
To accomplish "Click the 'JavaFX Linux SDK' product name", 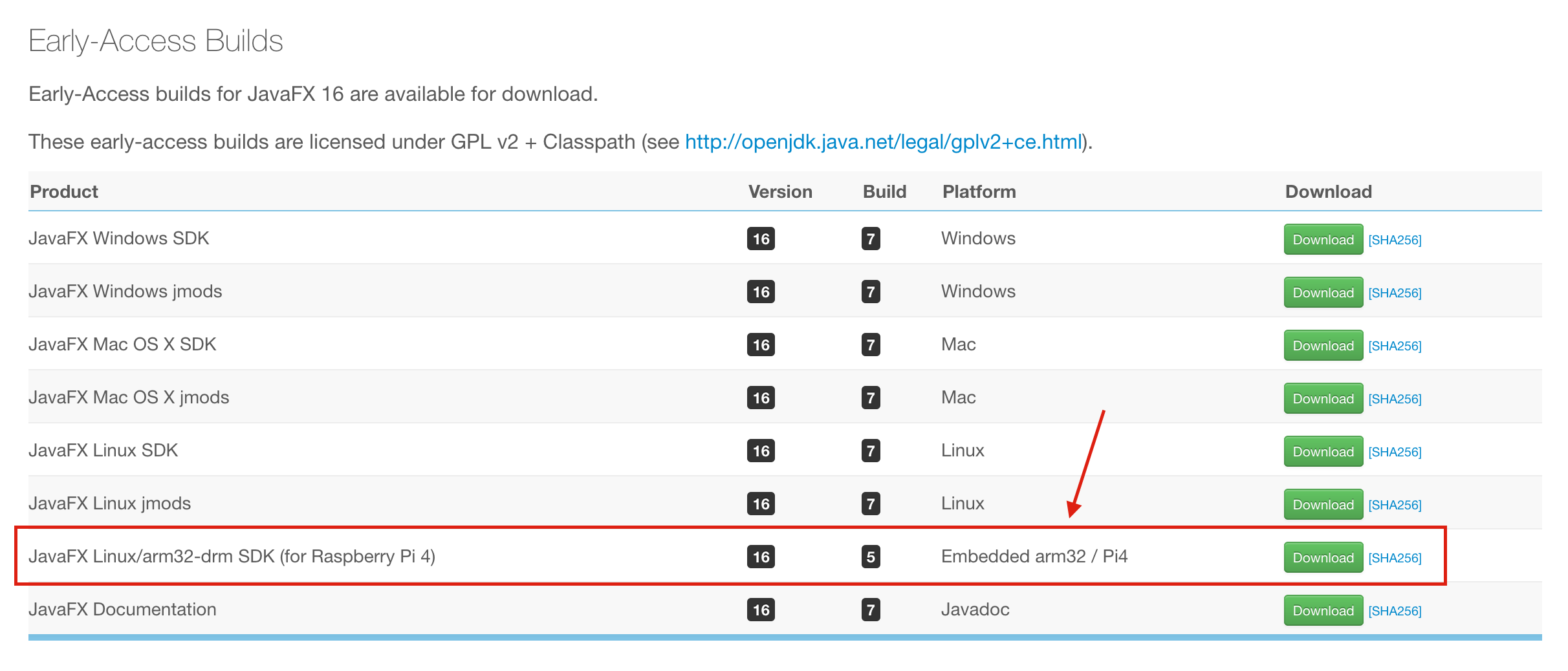I will tap(103, 450).
